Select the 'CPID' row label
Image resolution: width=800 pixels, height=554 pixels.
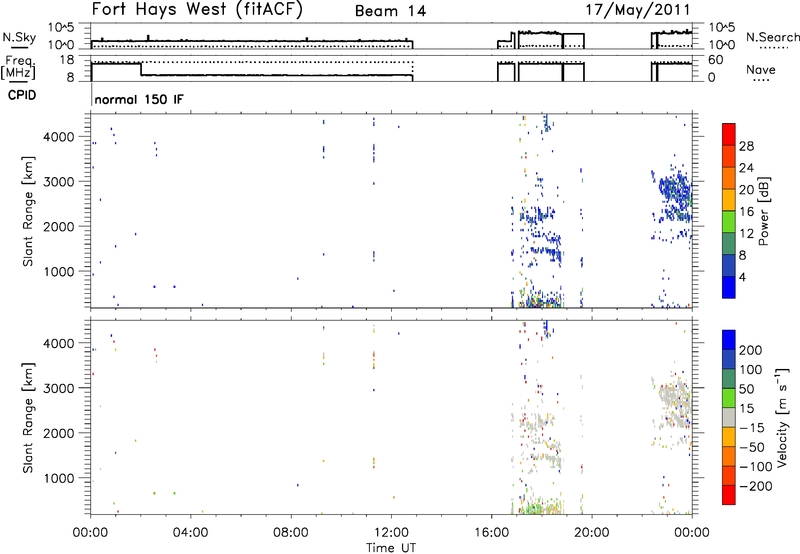click(22, 95)
